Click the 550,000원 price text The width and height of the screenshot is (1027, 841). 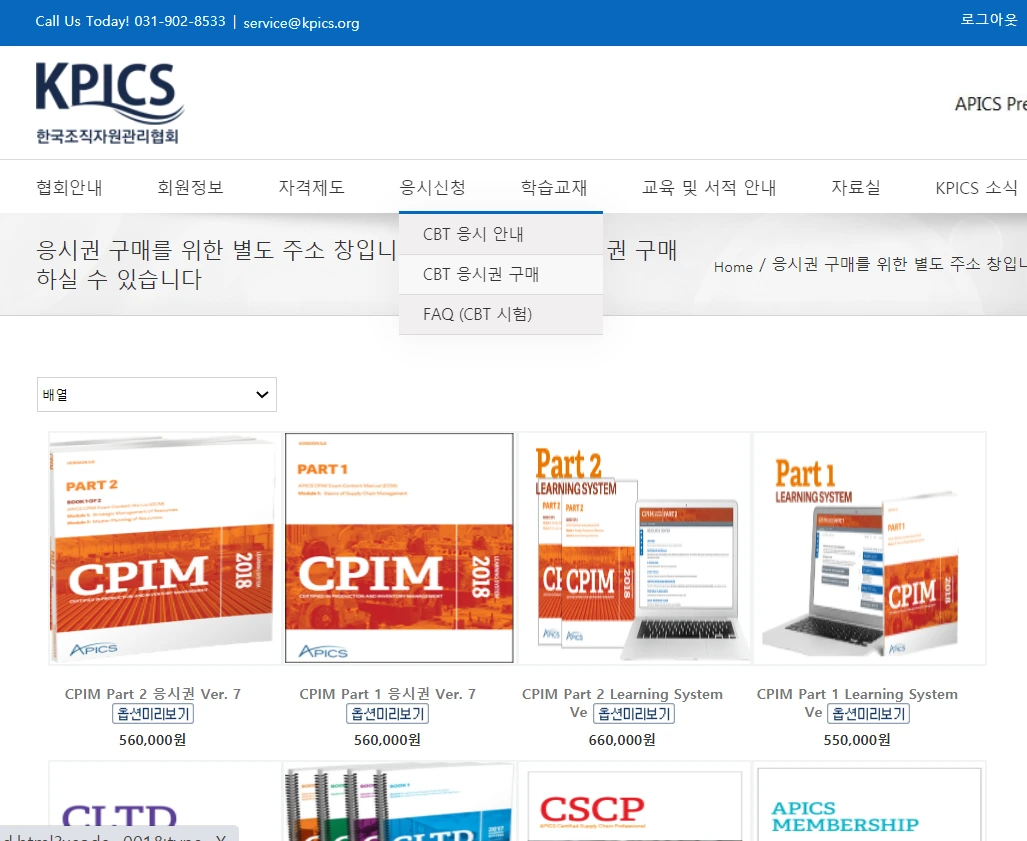pyautogui.click(x=857, y=739)
